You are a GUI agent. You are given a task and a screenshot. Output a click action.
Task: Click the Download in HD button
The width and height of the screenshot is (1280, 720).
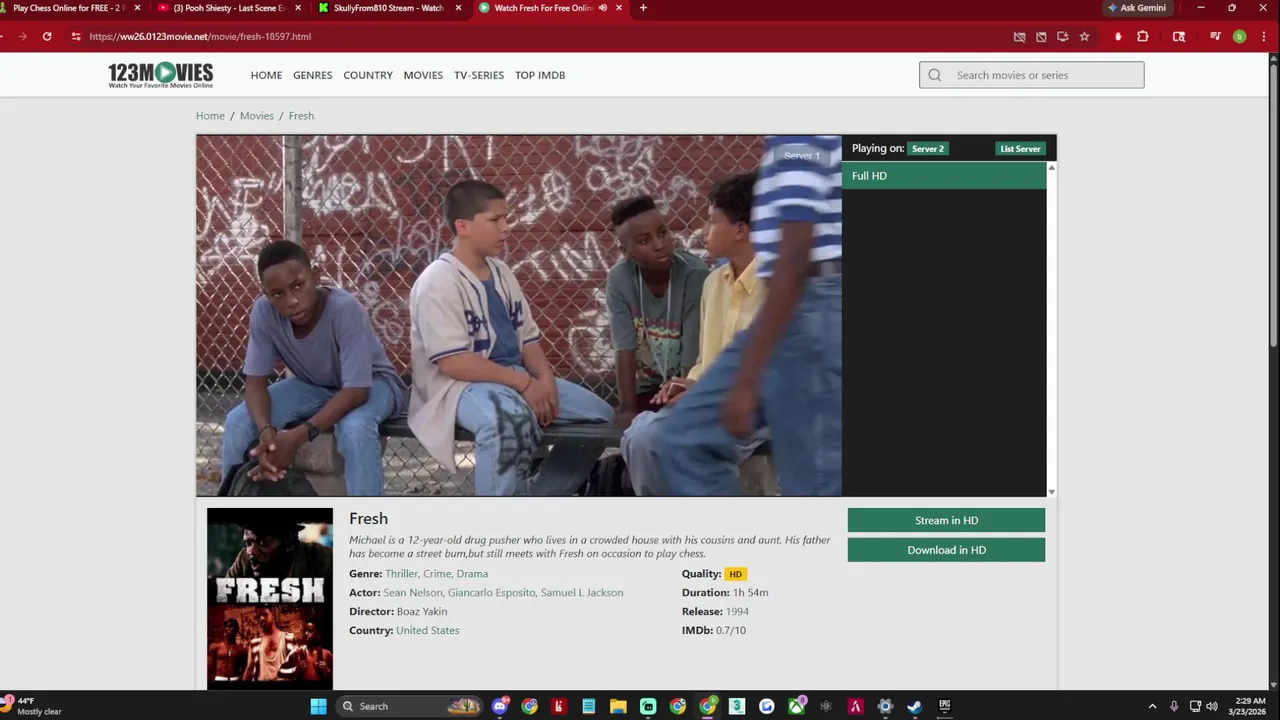click(x=946, y=550)
